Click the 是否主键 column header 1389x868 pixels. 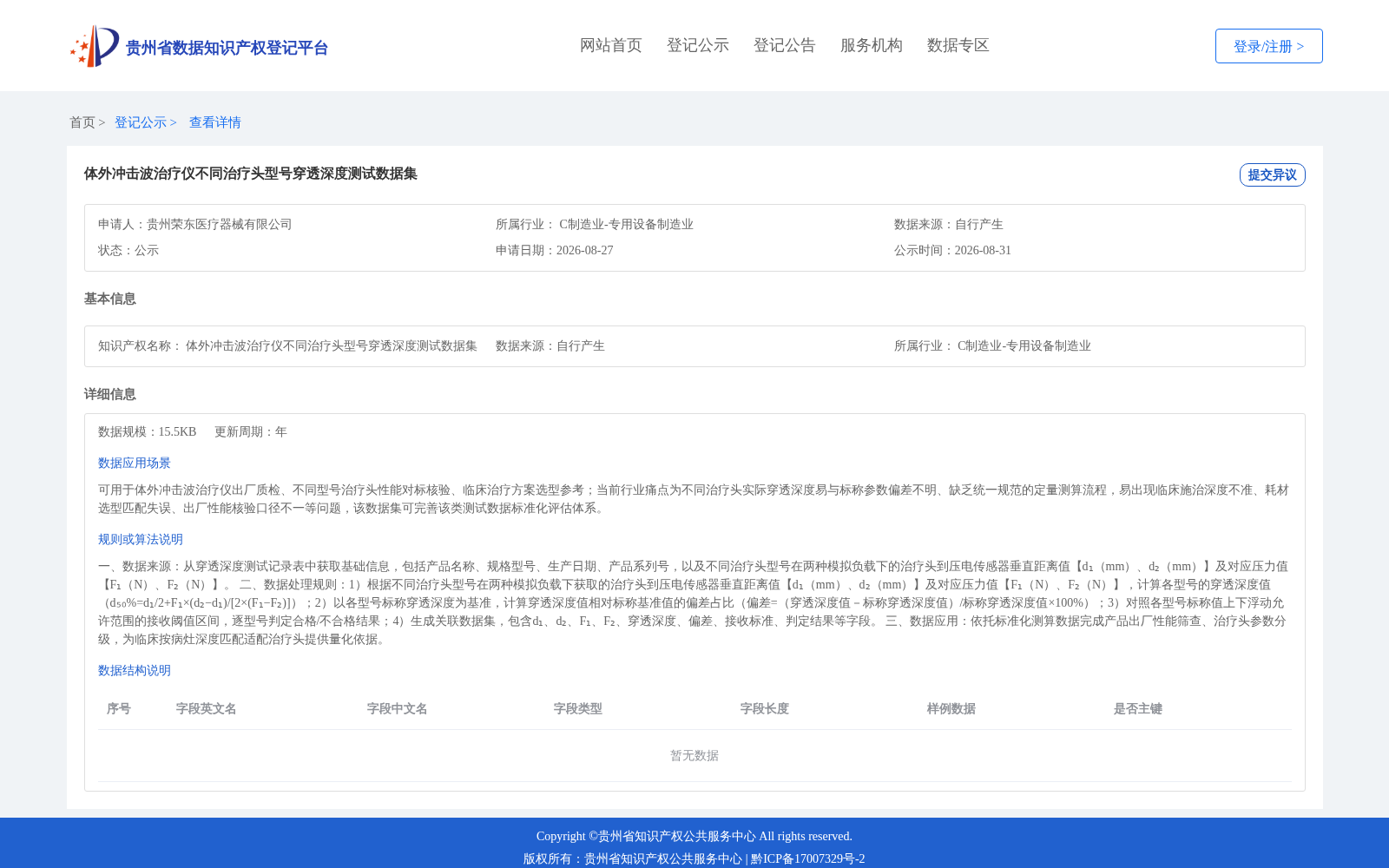tap(1138, 708)
